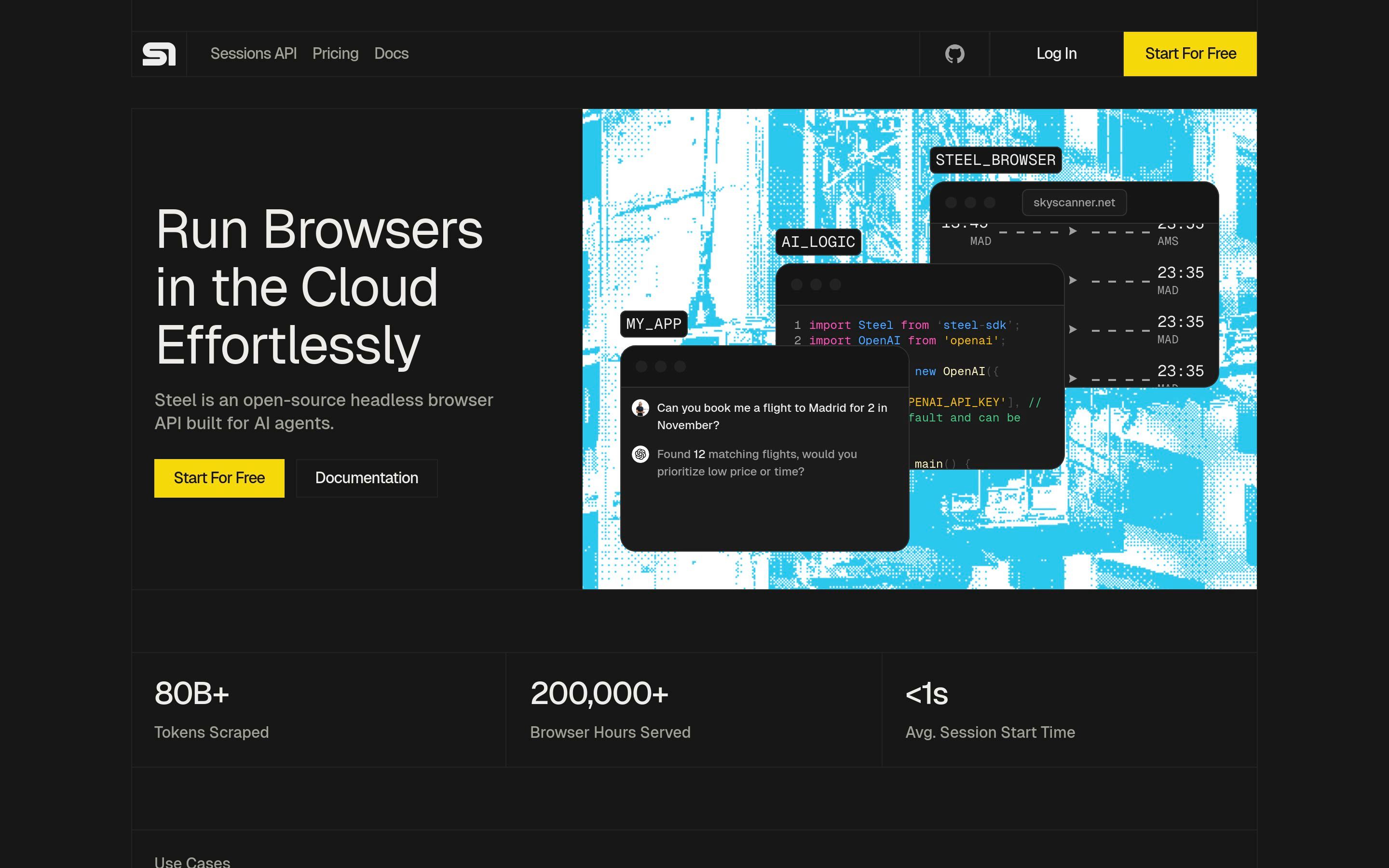Open the GitHub repository icon
Image resolution: width=1389 pixels, height=868 pixels.
[954, 54]
